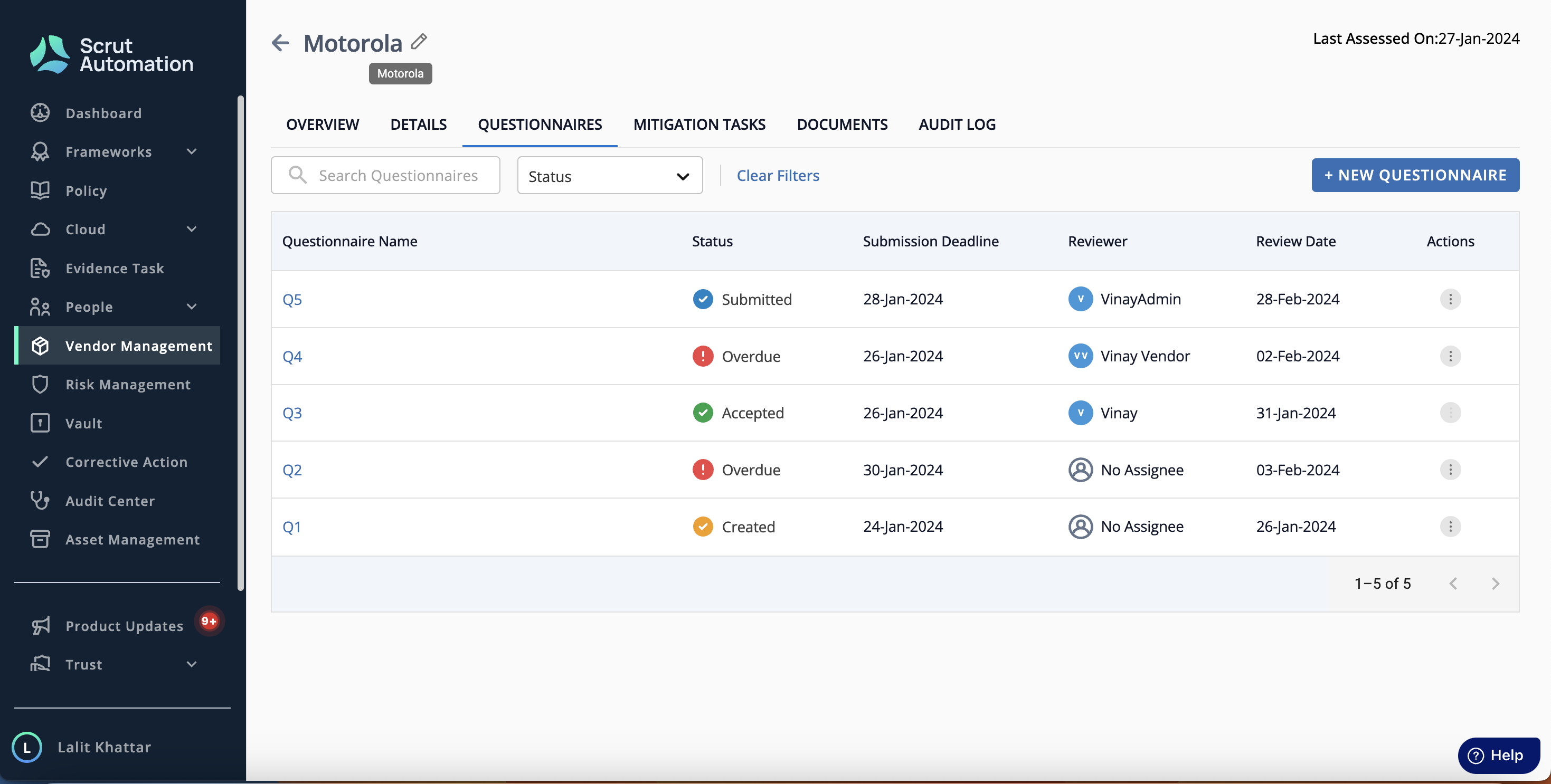Click the Accepted status text for Q3

click(x=753, y=413)
